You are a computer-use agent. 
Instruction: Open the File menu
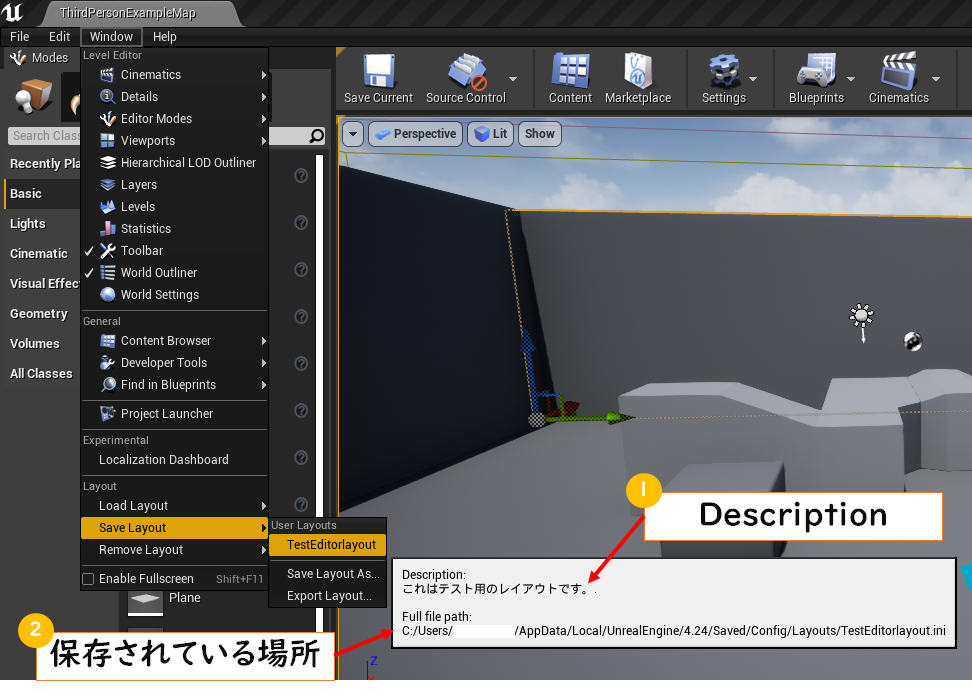[20, 37]
